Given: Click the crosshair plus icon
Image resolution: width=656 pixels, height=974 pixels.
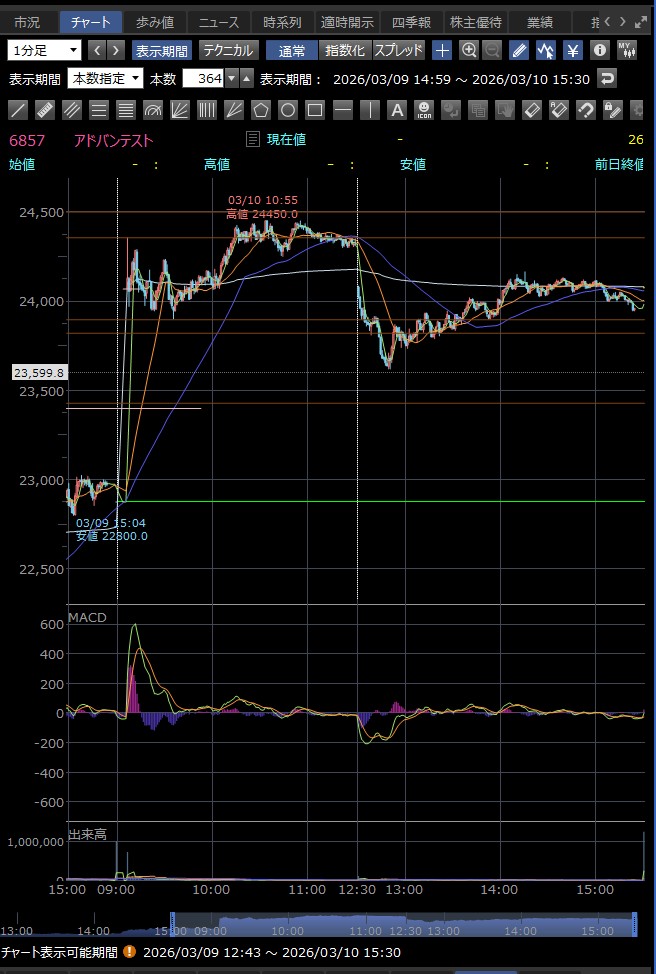Looking at the screenshot, I should (x=442, y=50).
